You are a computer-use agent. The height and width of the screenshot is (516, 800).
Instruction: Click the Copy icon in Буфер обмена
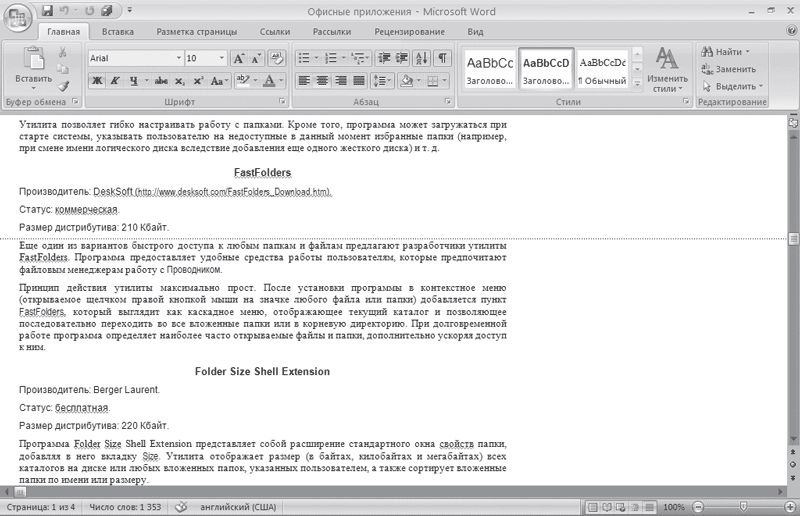(63, 69)
